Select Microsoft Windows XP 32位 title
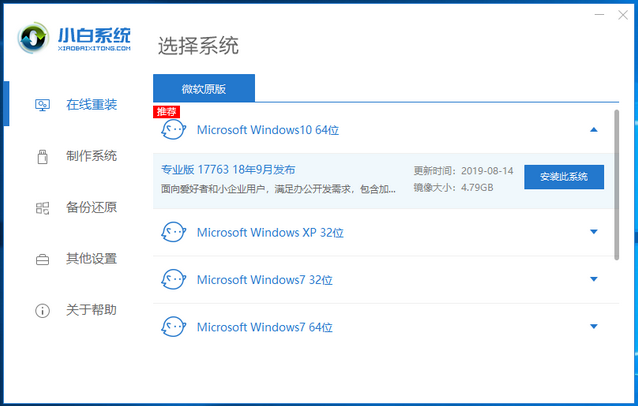638x406 pixels. coord(270,233)
